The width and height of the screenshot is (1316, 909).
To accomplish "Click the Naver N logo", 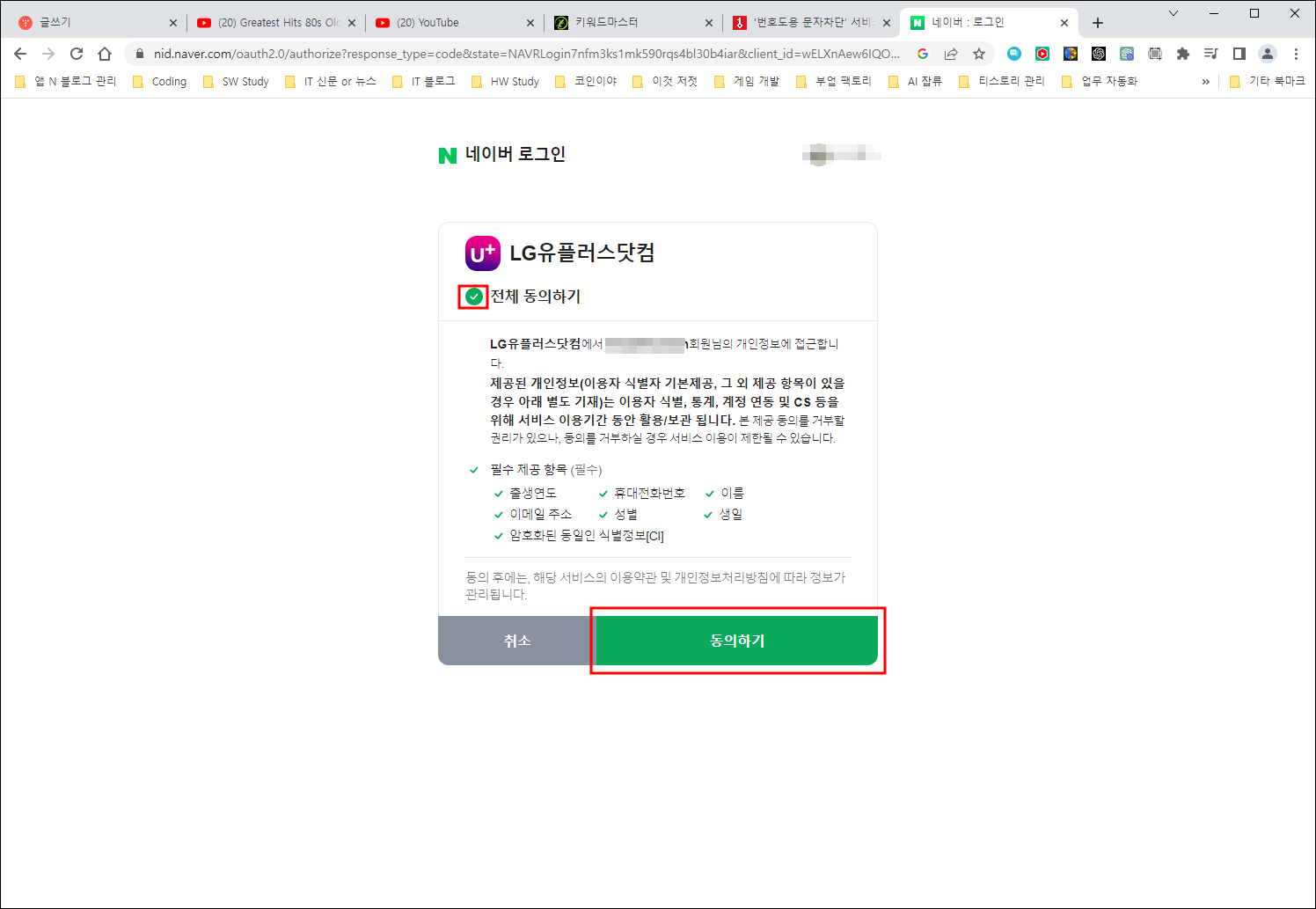I will click(448, 156).
